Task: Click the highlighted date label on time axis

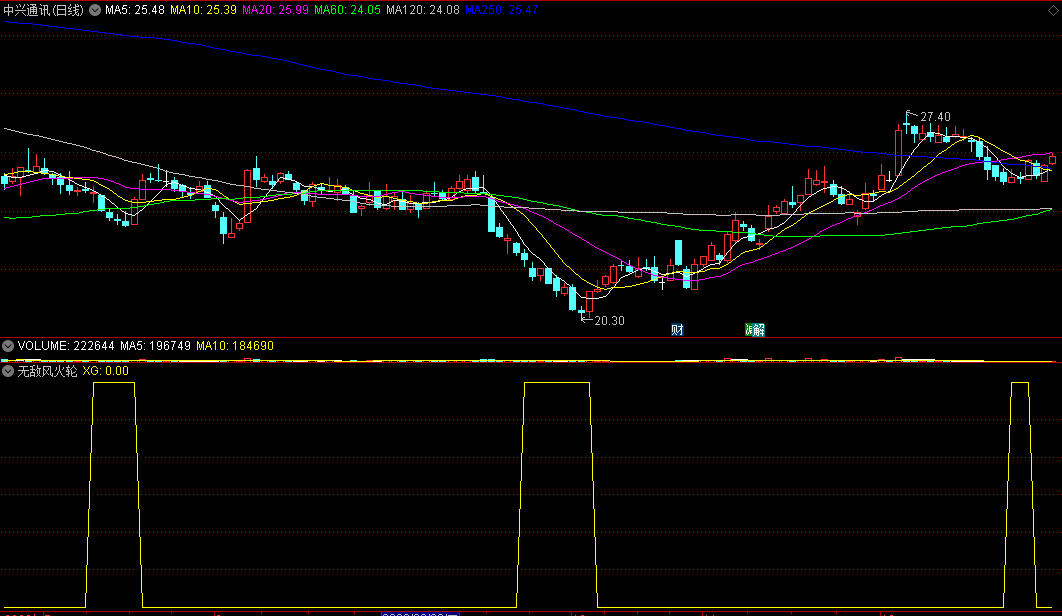Action: pos(421,613)
